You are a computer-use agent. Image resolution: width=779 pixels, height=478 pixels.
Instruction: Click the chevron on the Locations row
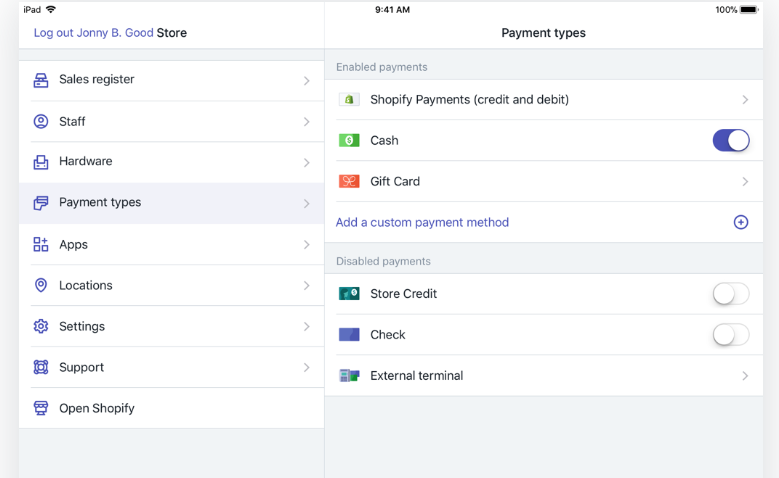[x=307, y=285]
